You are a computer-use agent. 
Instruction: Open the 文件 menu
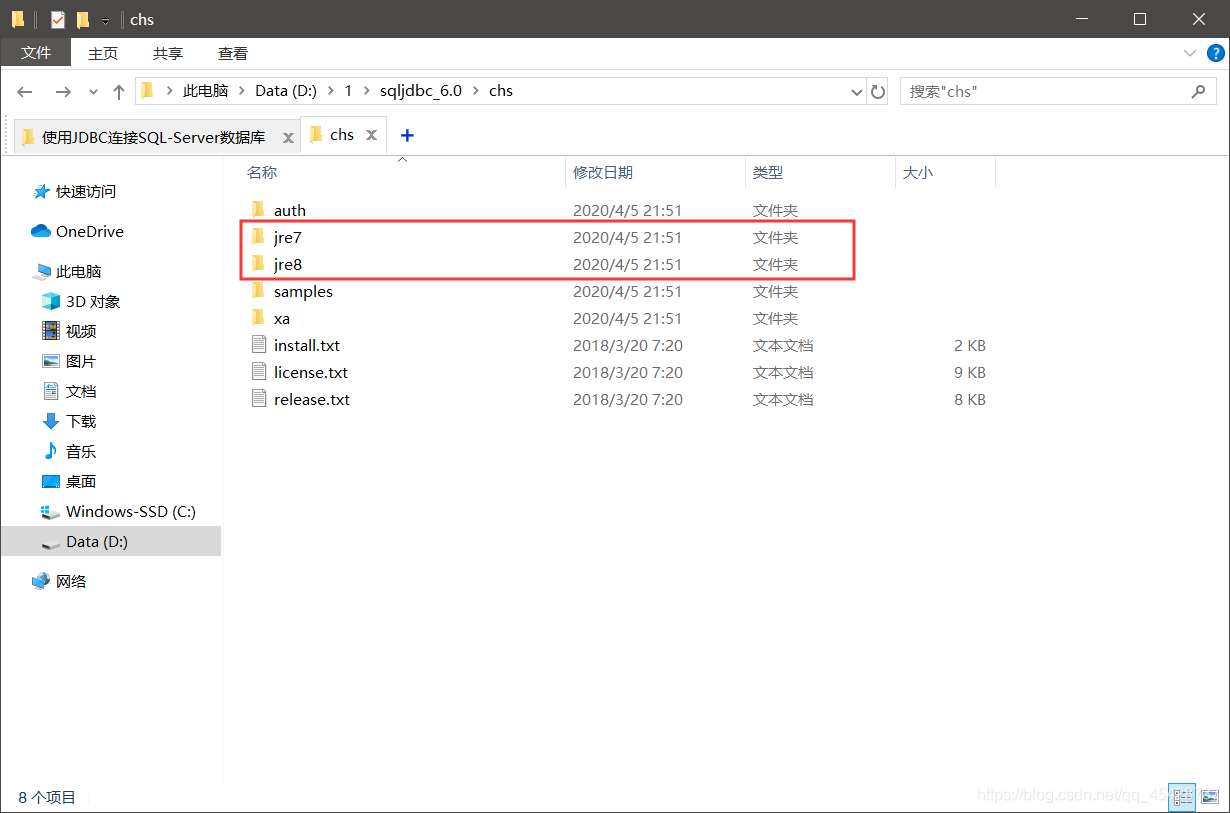click(x=36, y=53)
